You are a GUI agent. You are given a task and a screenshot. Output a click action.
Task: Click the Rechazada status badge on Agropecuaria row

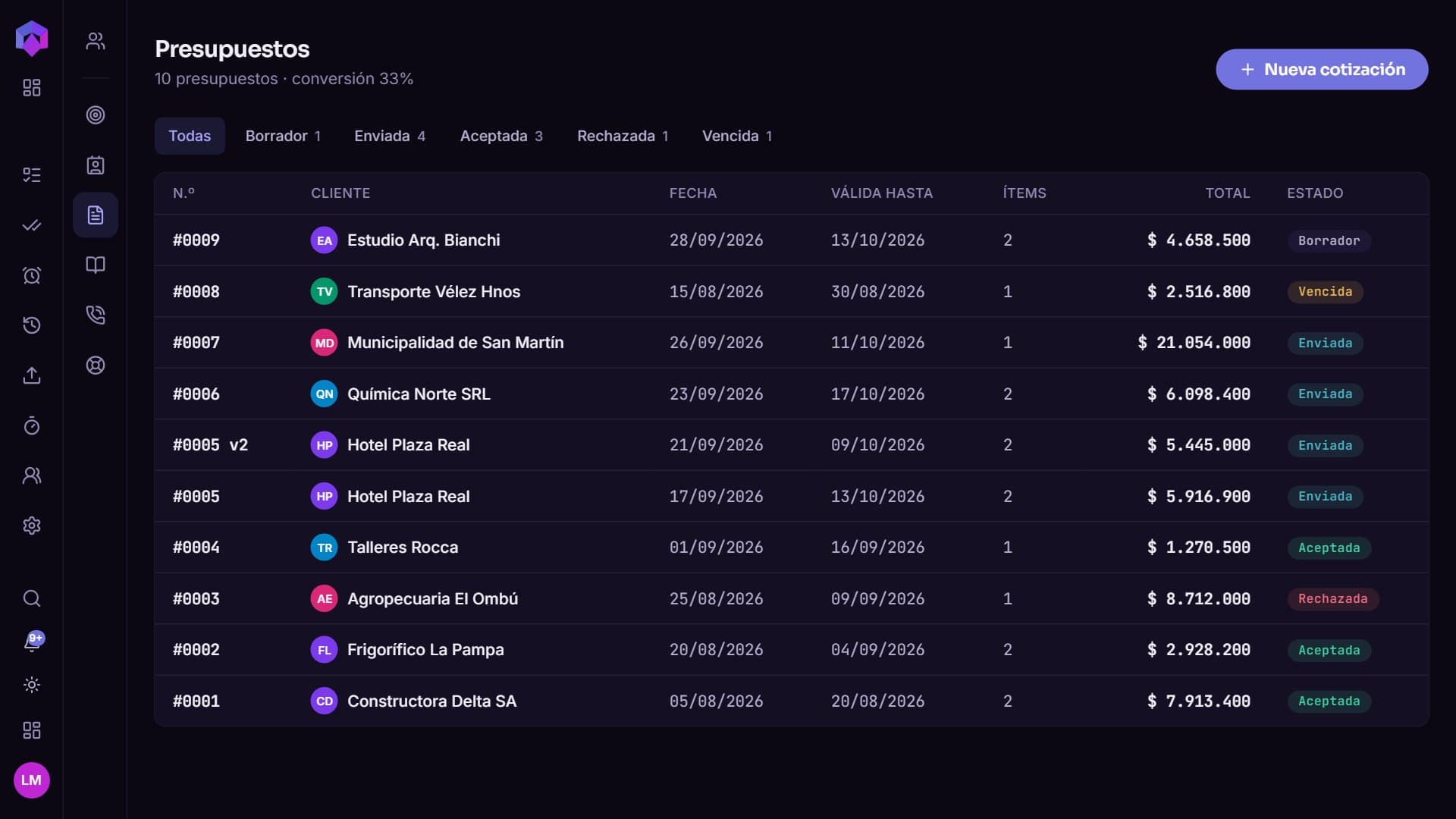(x=1332, y=599)
